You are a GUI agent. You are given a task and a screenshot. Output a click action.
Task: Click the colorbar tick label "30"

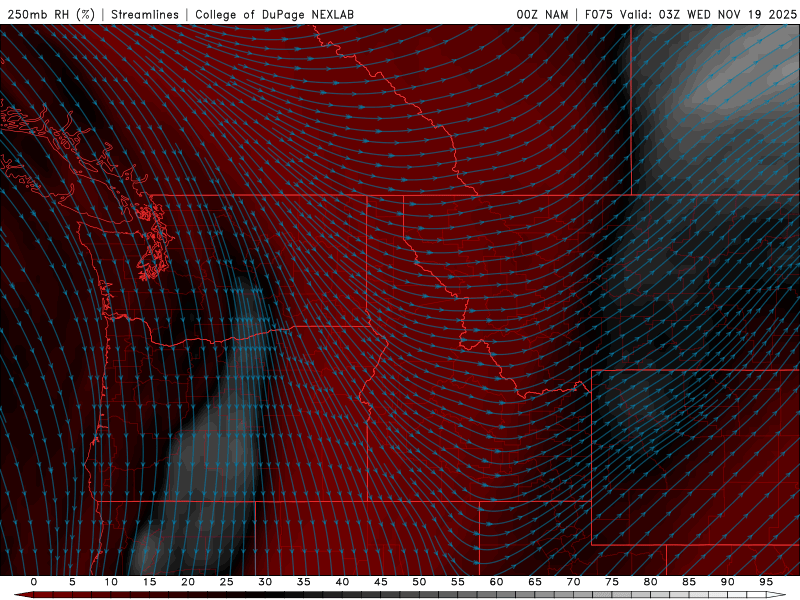(265, 582)
